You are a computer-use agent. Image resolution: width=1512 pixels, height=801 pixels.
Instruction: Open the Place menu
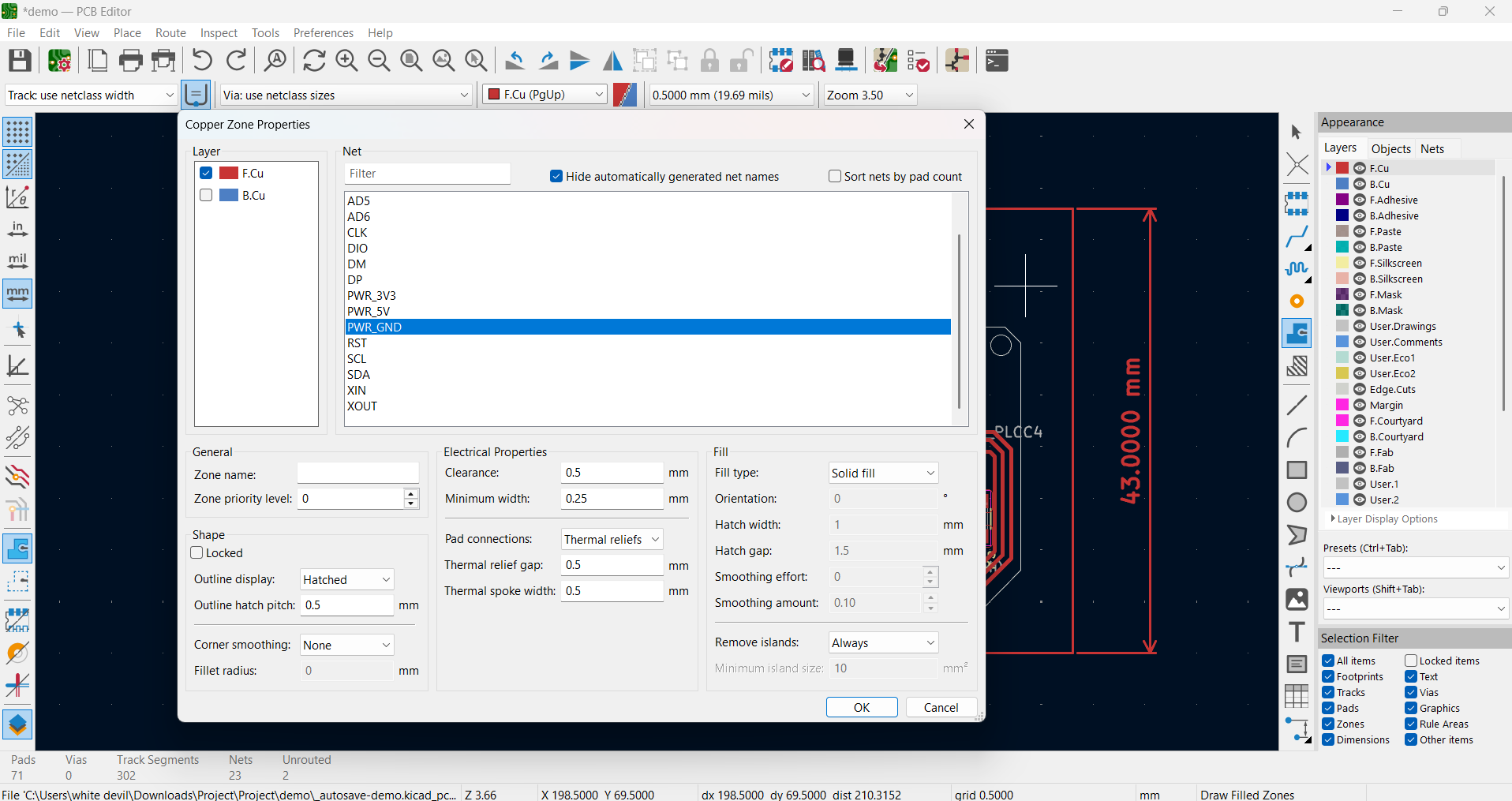click(127, 32)
